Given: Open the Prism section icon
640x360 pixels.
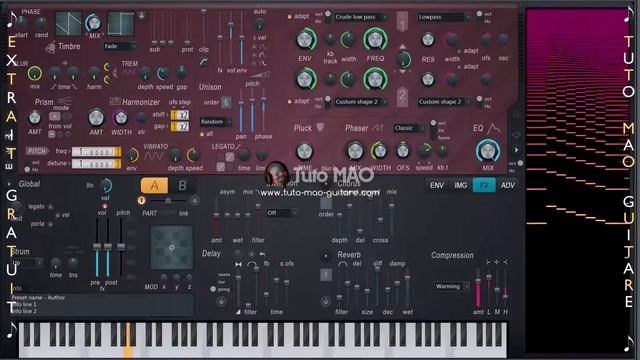Looking at the screenshot, I should click(65, 100).
